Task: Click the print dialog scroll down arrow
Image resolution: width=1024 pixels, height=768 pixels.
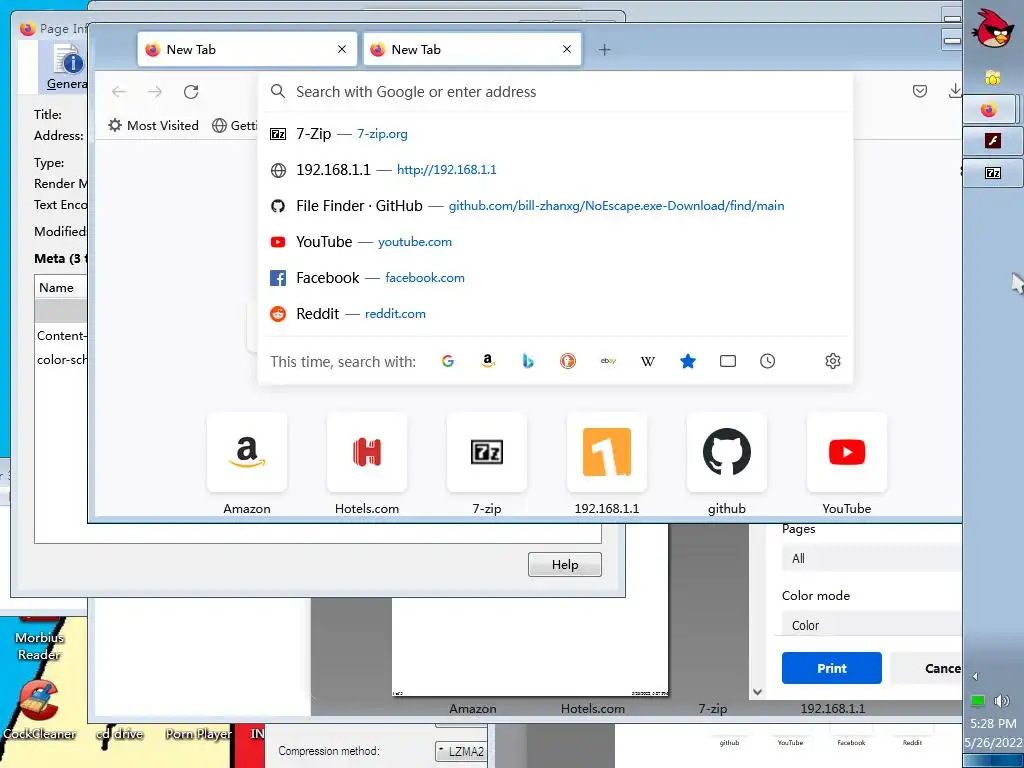Action: click(x=758, y=692)
